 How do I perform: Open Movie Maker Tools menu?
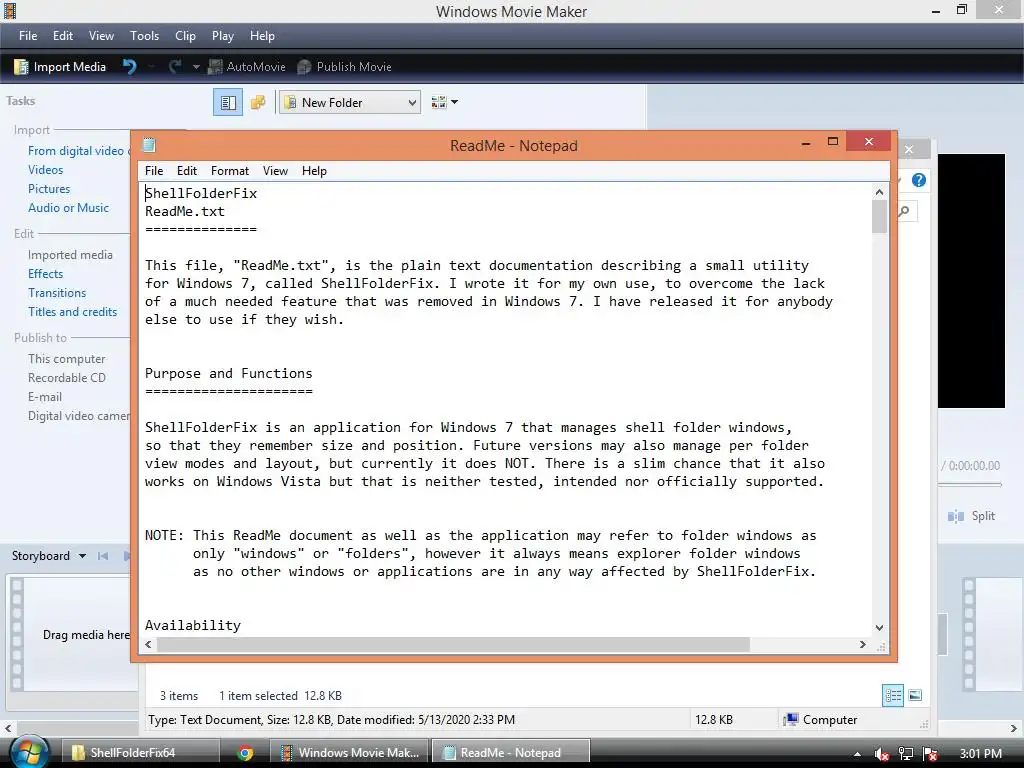144,36
